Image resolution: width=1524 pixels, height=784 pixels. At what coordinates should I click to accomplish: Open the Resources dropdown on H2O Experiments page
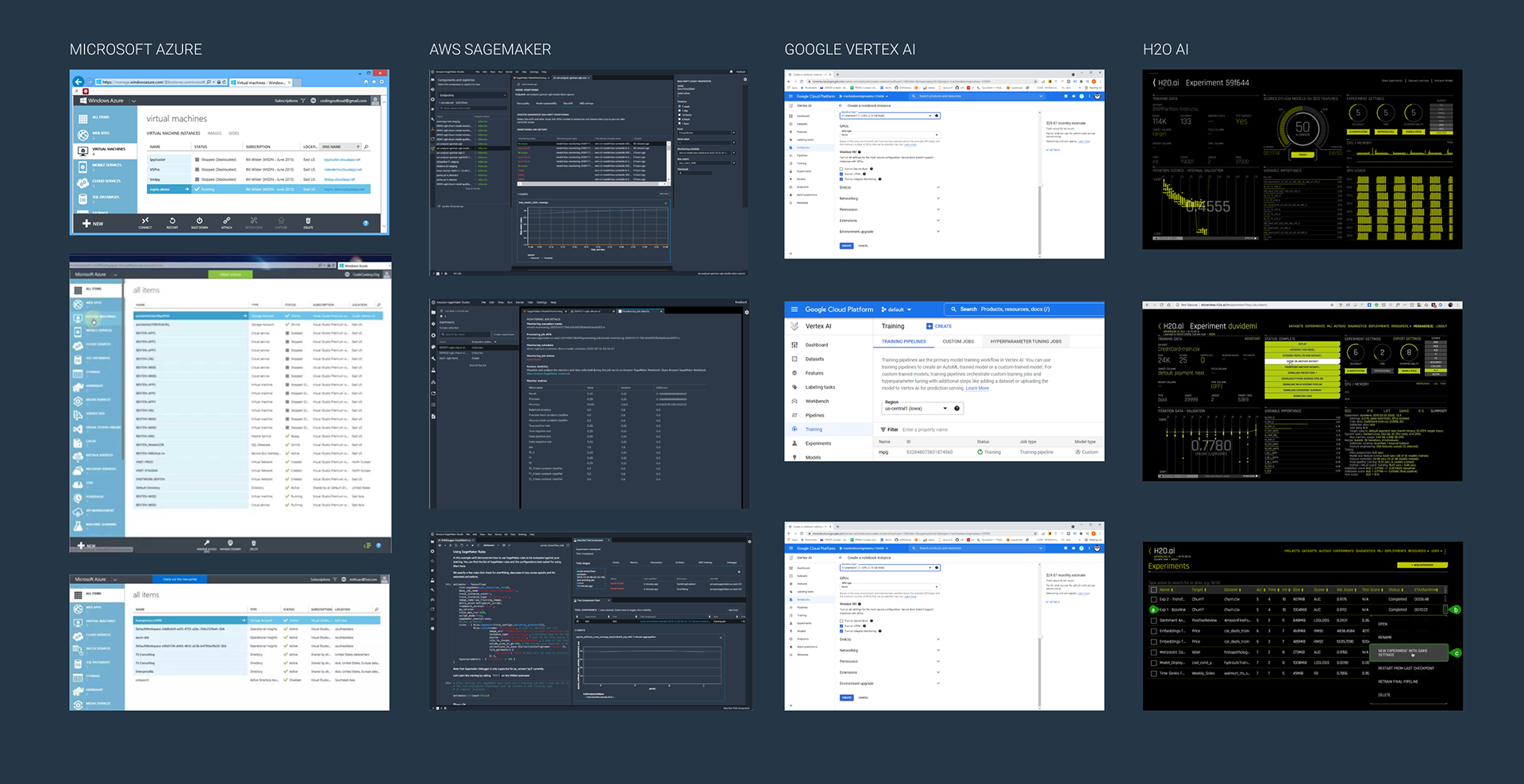coord(1417,551)
